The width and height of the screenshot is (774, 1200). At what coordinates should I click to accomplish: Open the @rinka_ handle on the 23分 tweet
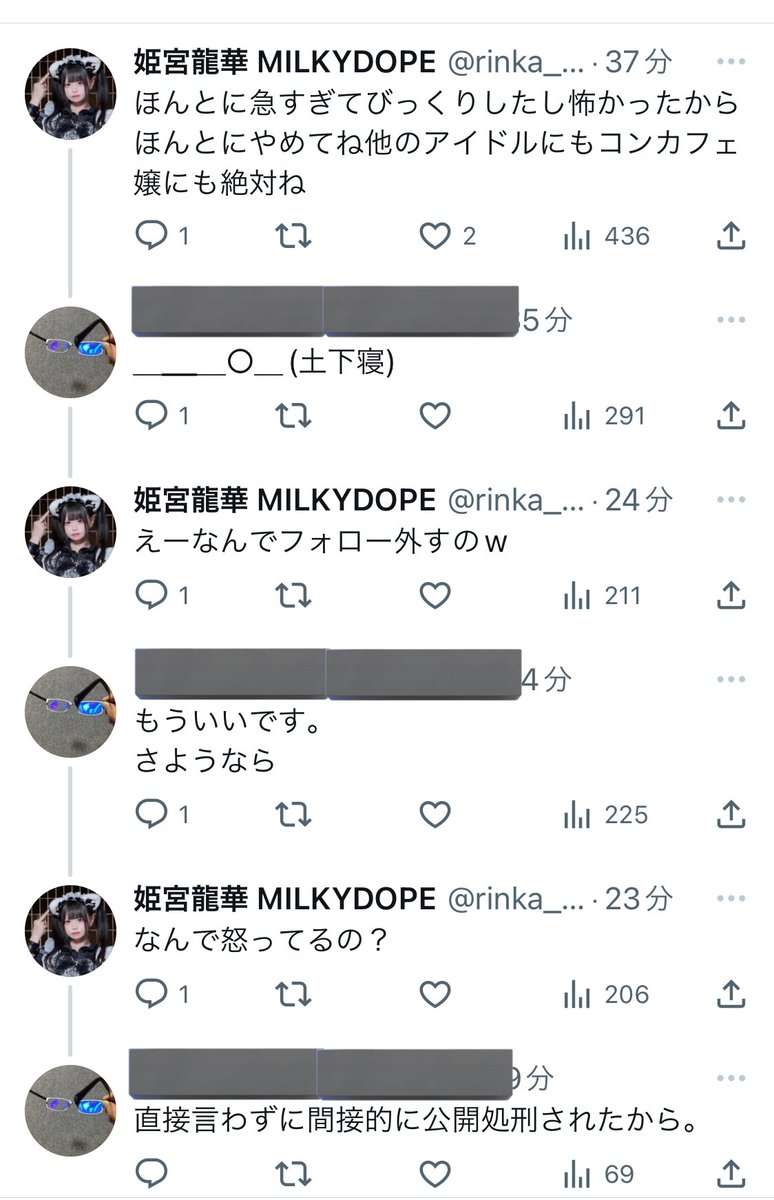click(x=515, y=899)
